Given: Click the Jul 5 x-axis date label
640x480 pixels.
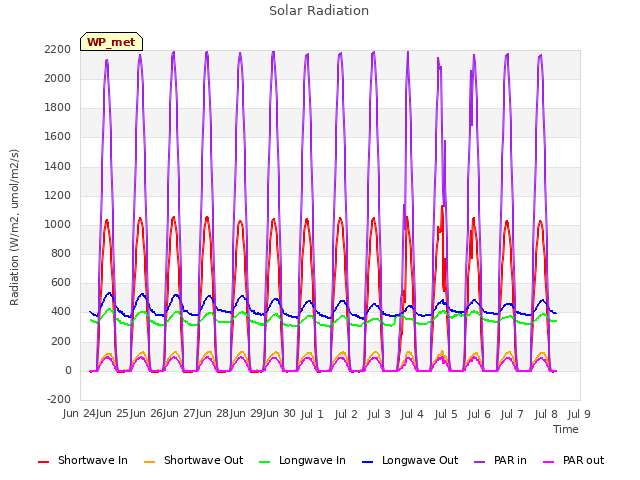Looking at the screenshot, I should click(446, 414).
